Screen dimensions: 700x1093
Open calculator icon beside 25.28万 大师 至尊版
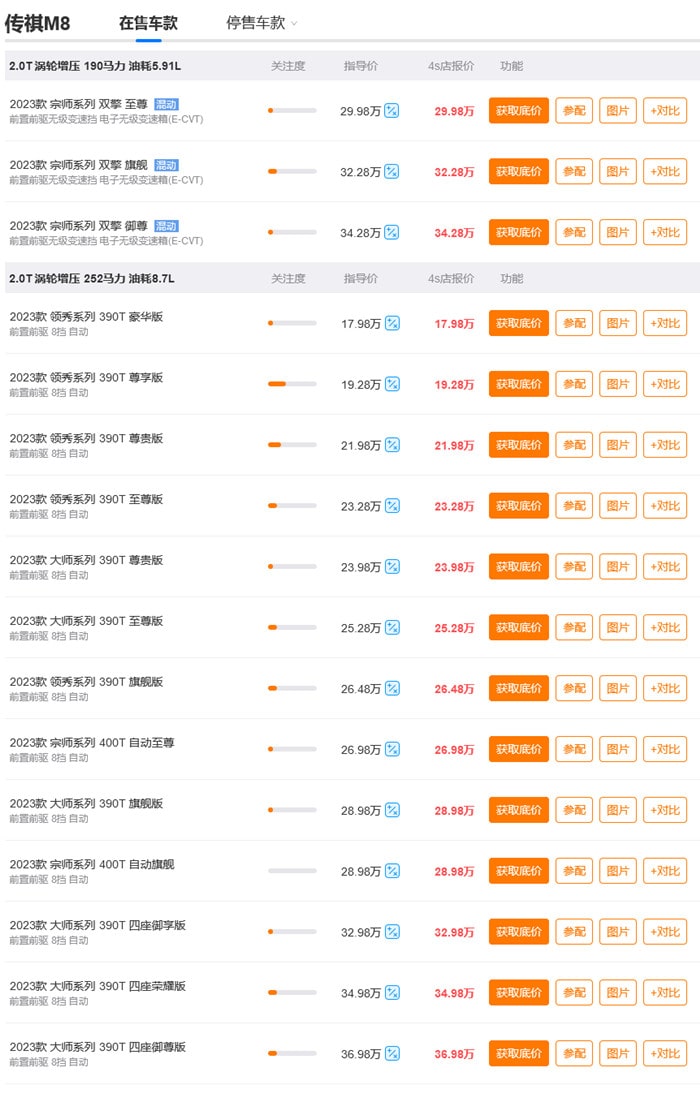tap(393, 628)
